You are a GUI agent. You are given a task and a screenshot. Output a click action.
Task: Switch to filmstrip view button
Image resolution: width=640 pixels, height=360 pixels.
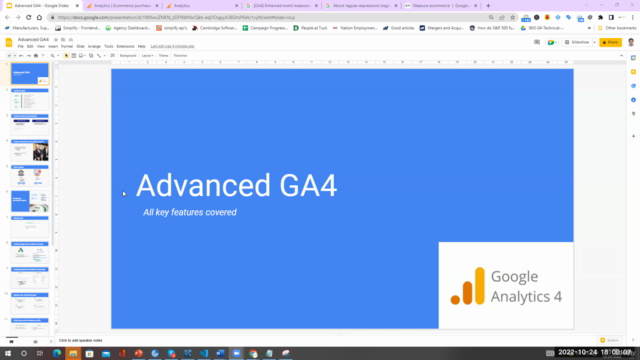click(11, 341)
